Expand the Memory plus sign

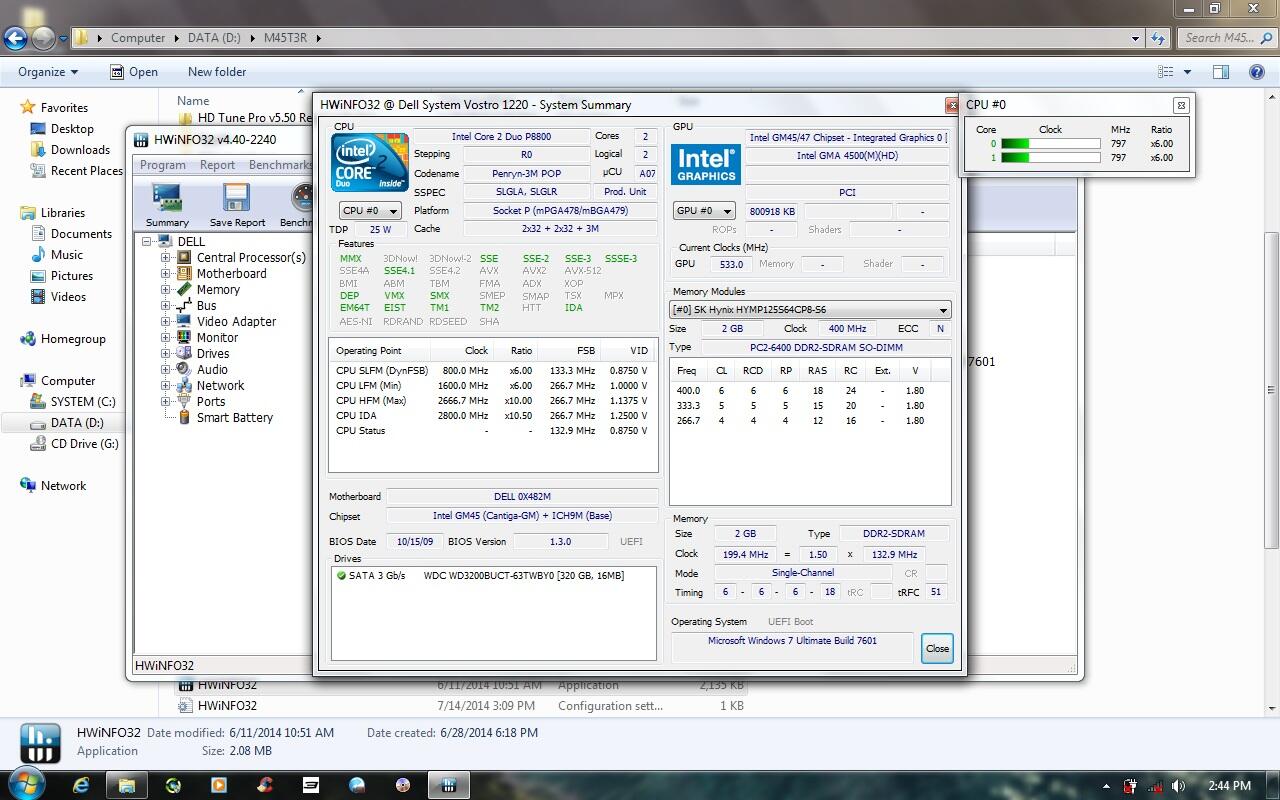[166, 289]
